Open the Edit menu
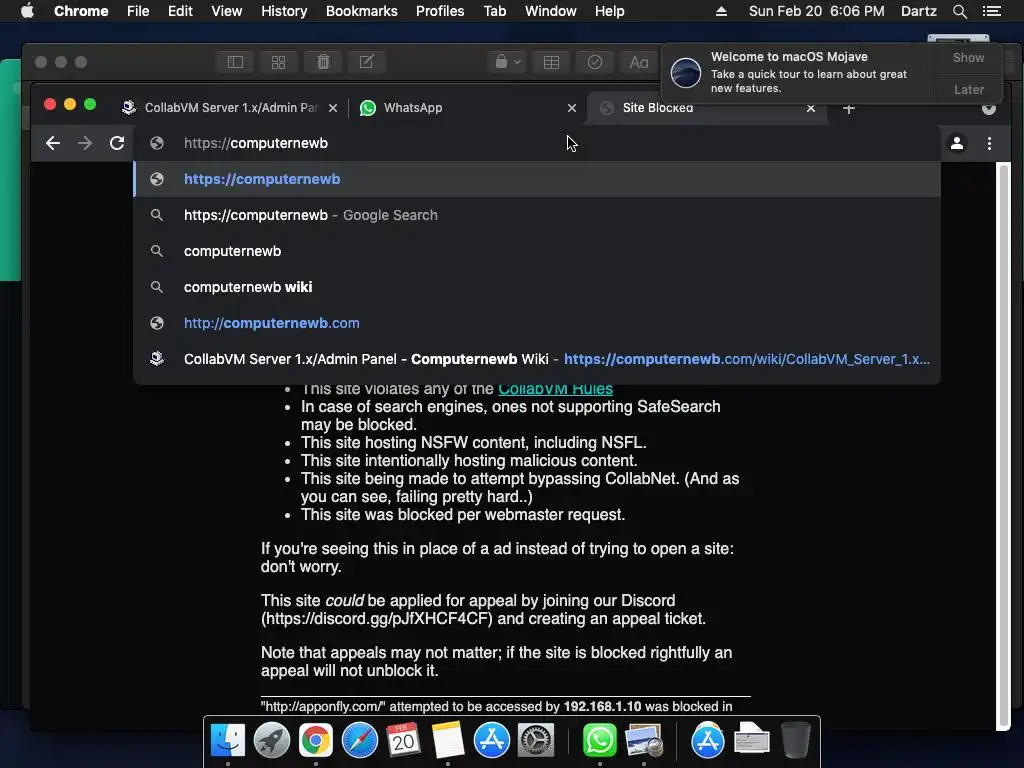 180,11
